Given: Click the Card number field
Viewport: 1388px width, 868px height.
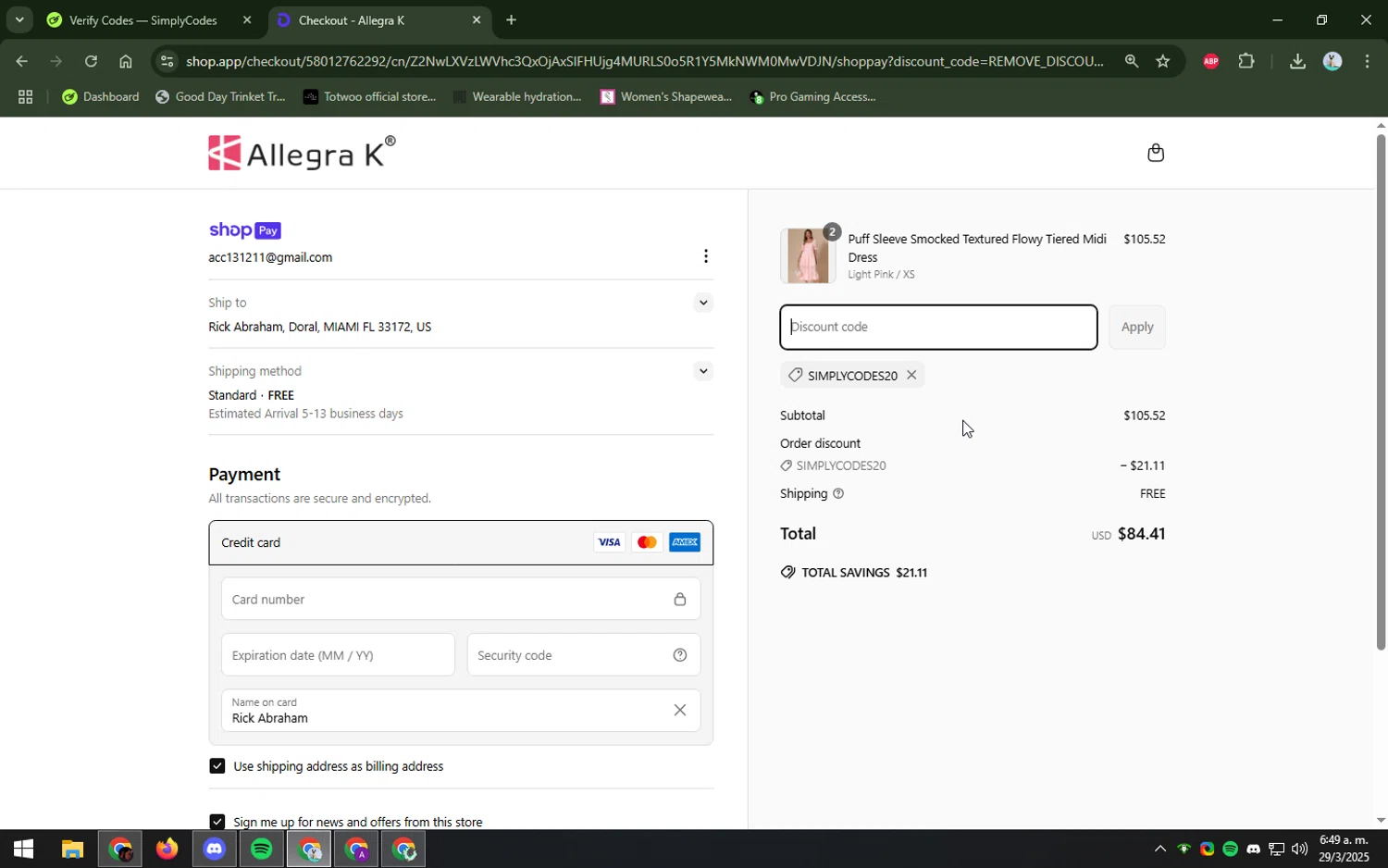Looking at the screenshot, I should 461,600.
